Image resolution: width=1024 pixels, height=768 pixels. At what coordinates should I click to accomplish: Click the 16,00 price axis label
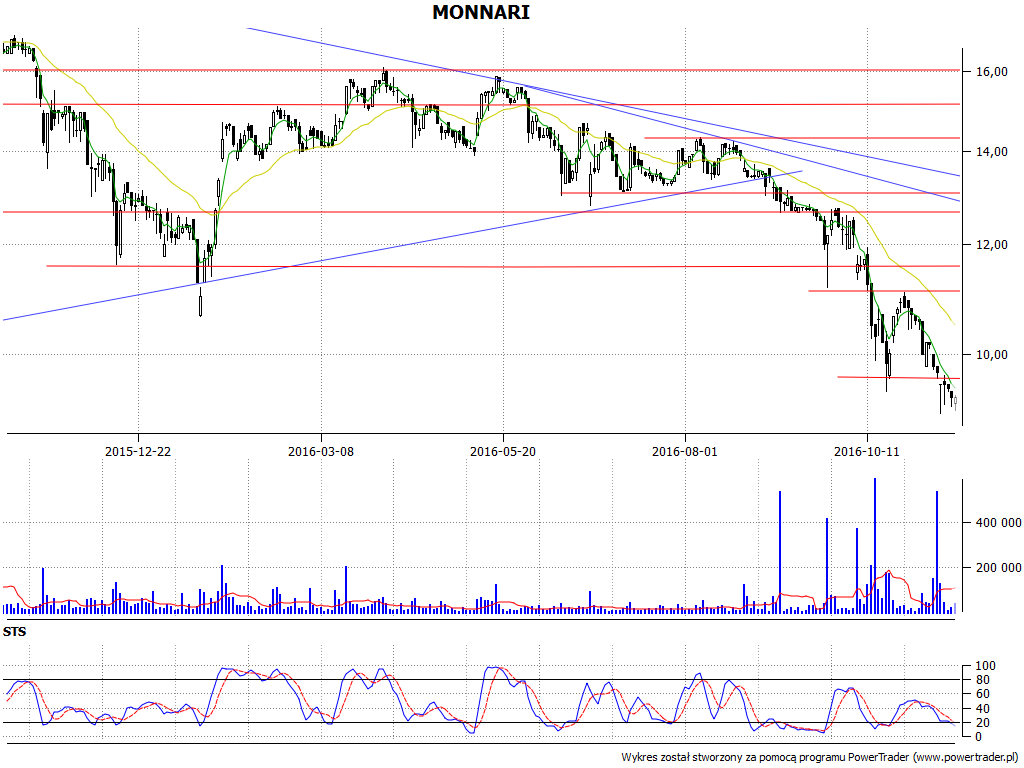pos(991,72)
